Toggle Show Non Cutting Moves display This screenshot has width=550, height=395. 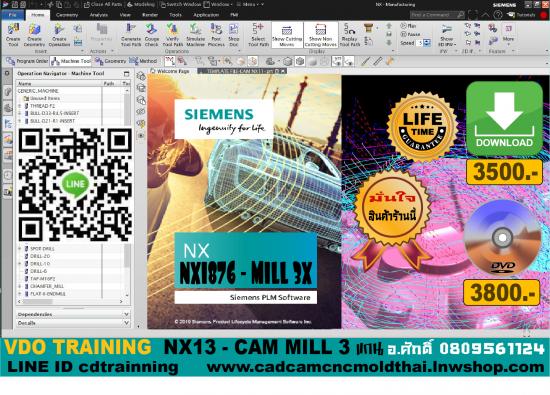[321, 35]
